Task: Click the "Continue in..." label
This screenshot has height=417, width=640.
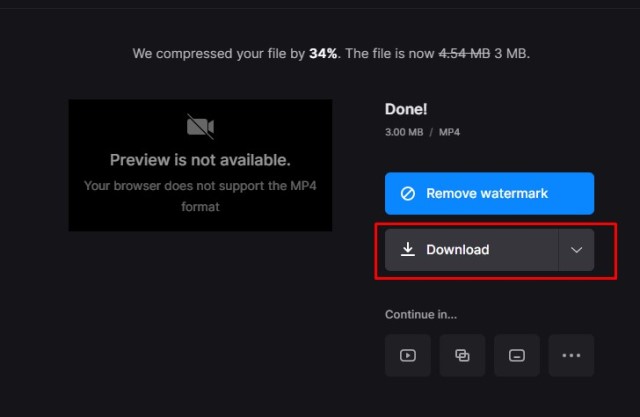Action: [x=420, y=314]
